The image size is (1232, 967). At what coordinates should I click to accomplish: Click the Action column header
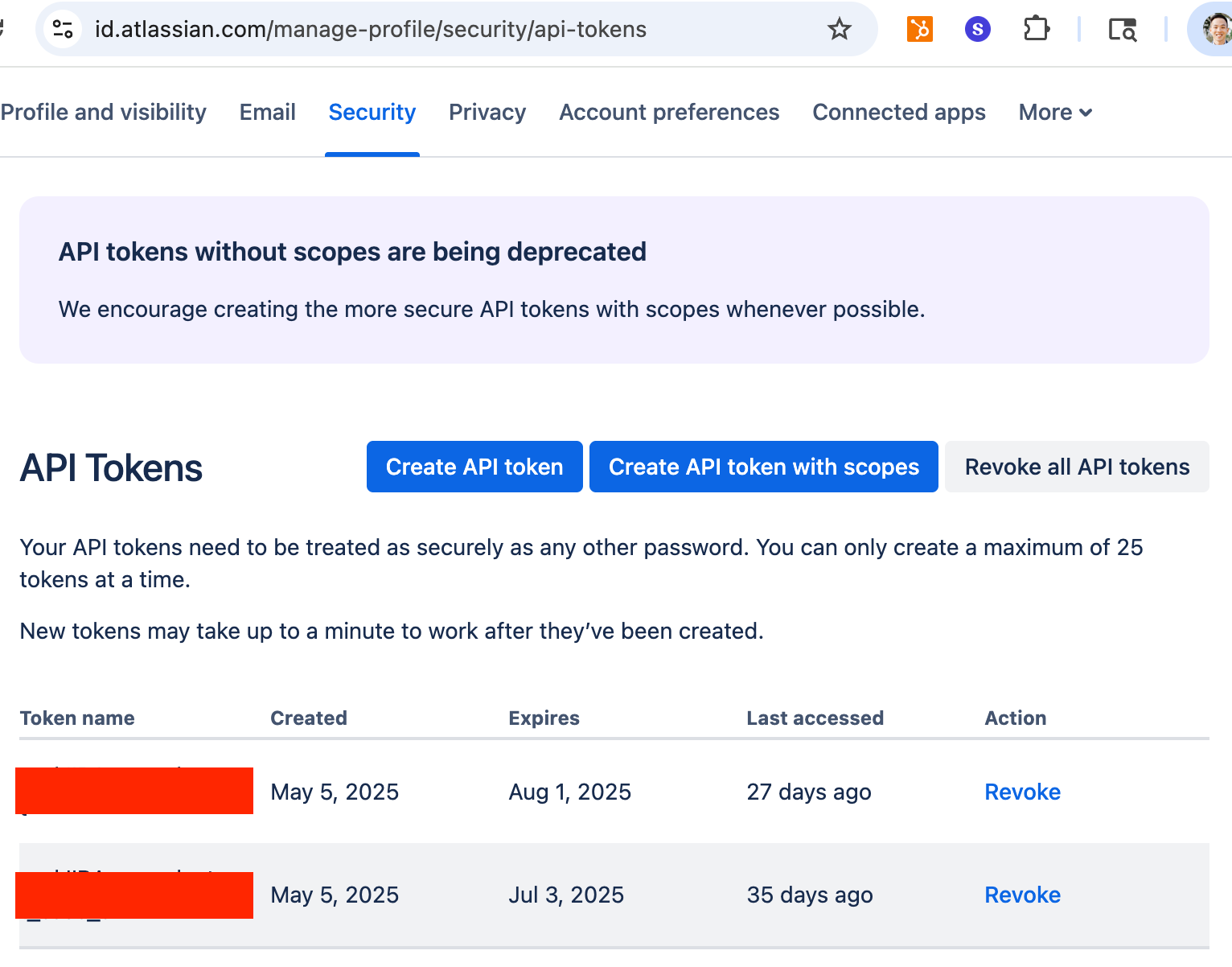pos(1016,718)
